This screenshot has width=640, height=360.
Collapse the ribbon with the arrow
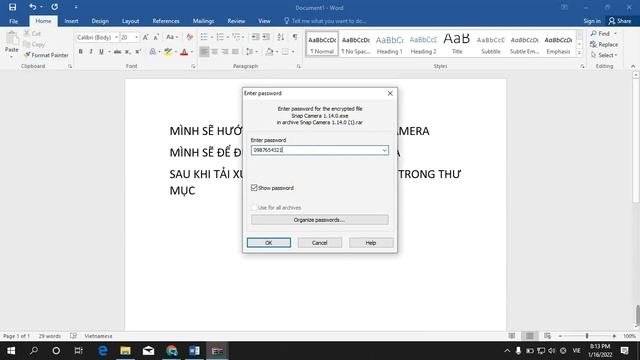tap(633, 66)
